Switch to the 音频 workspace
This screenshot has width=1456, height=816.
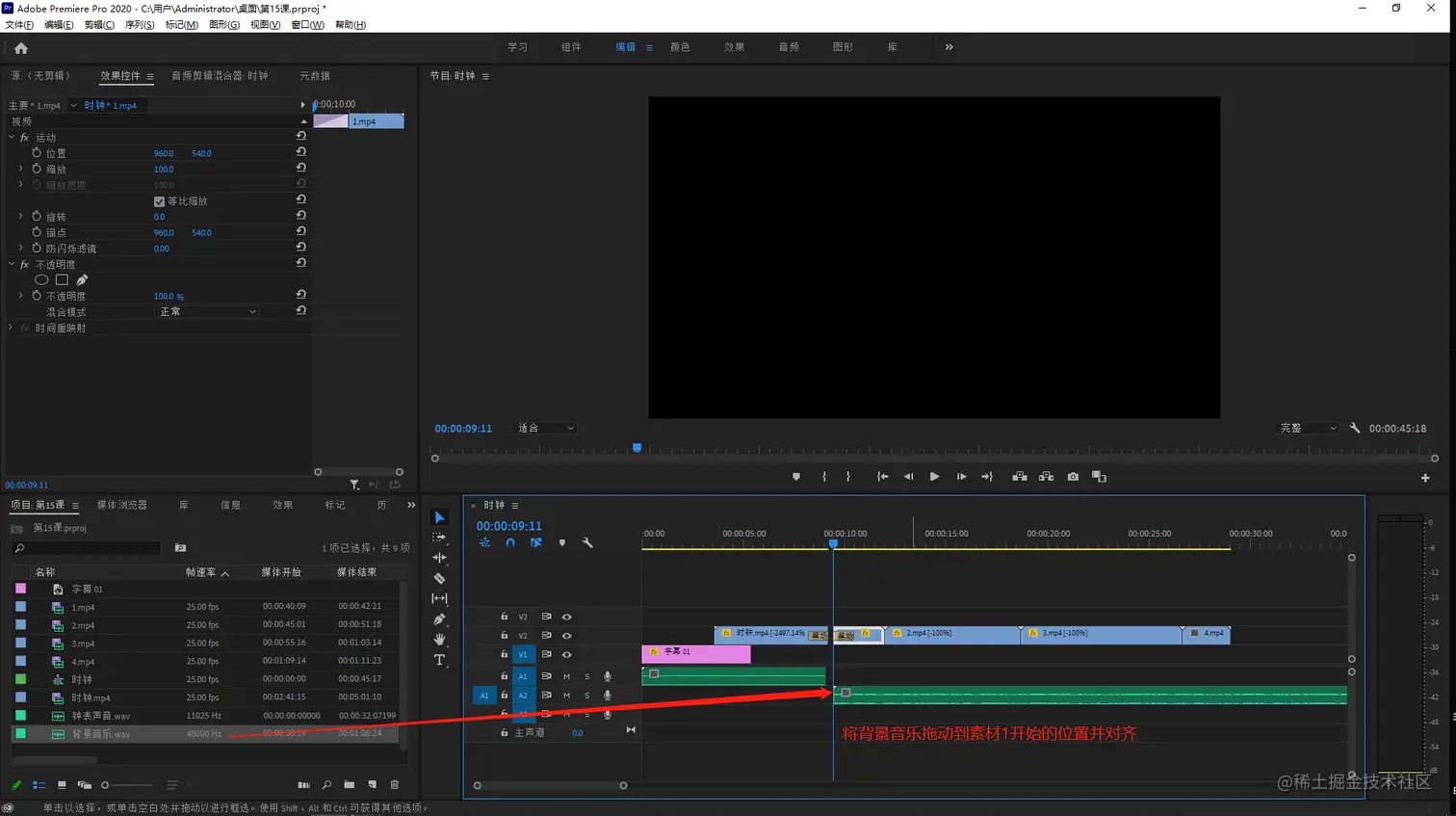coord(789,47)
